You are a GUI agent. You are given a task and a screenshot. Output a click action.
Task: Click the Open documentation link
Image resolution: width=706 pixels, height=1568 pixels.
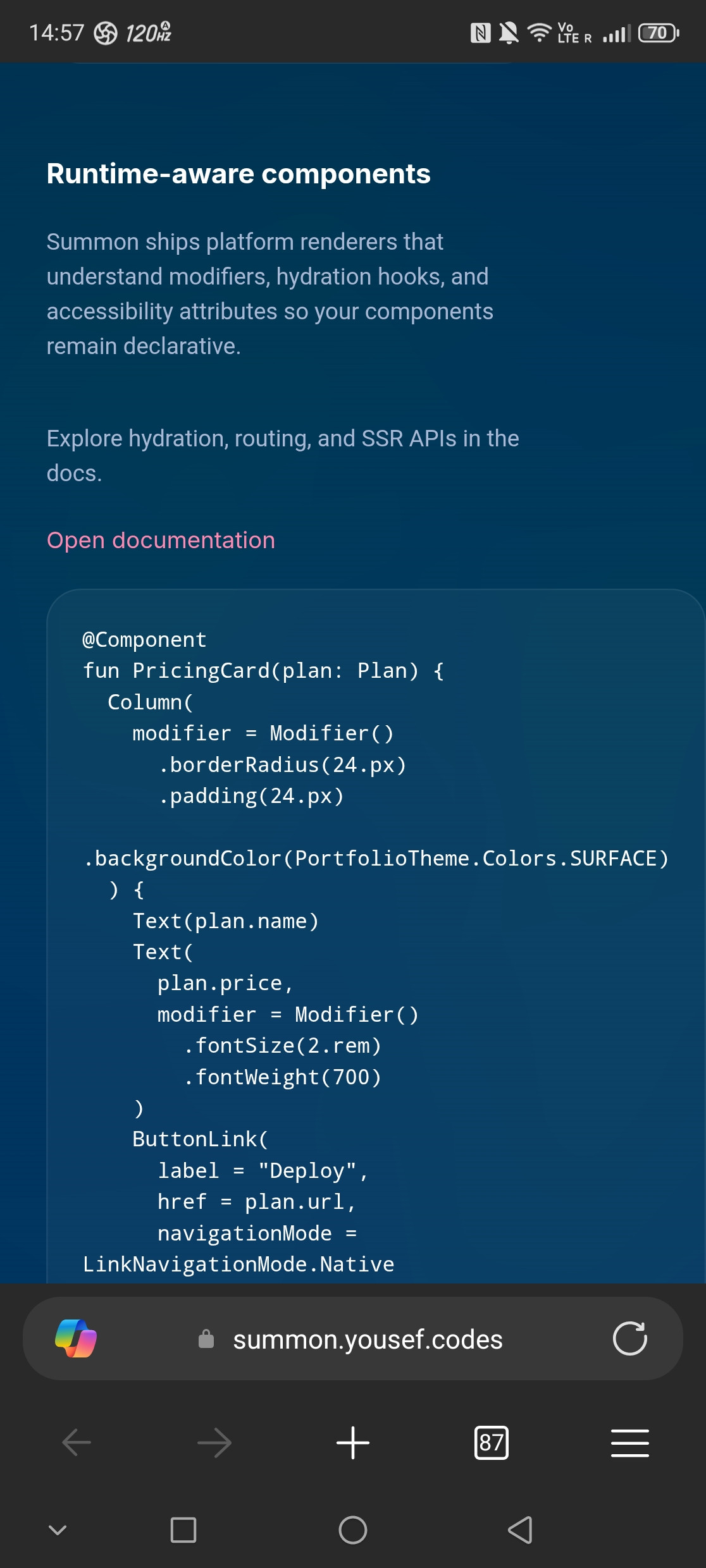(161, 541)
